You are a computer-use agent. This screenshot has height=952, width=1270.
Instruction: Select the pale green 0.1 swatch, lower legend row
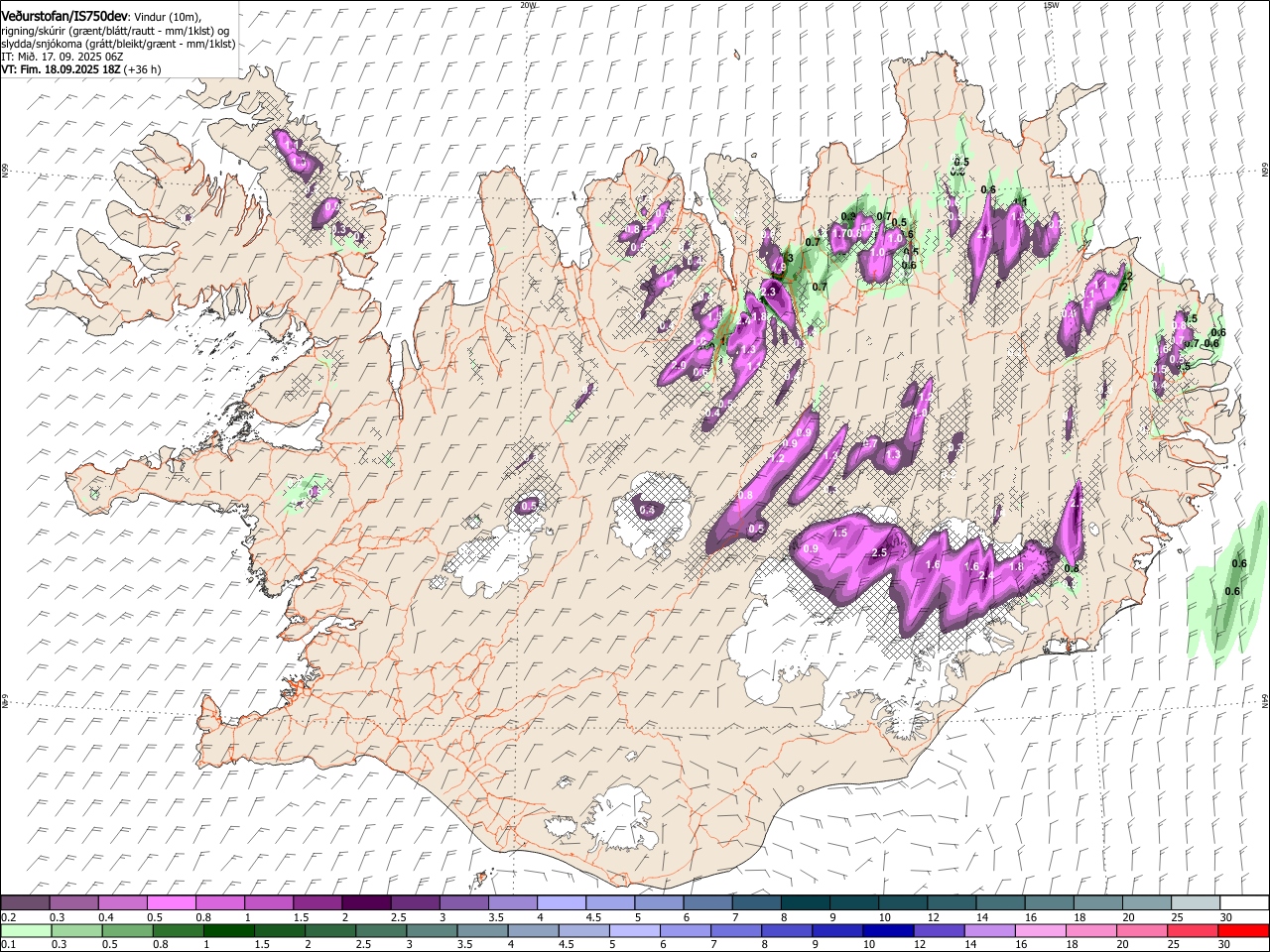tap(26, 930)
